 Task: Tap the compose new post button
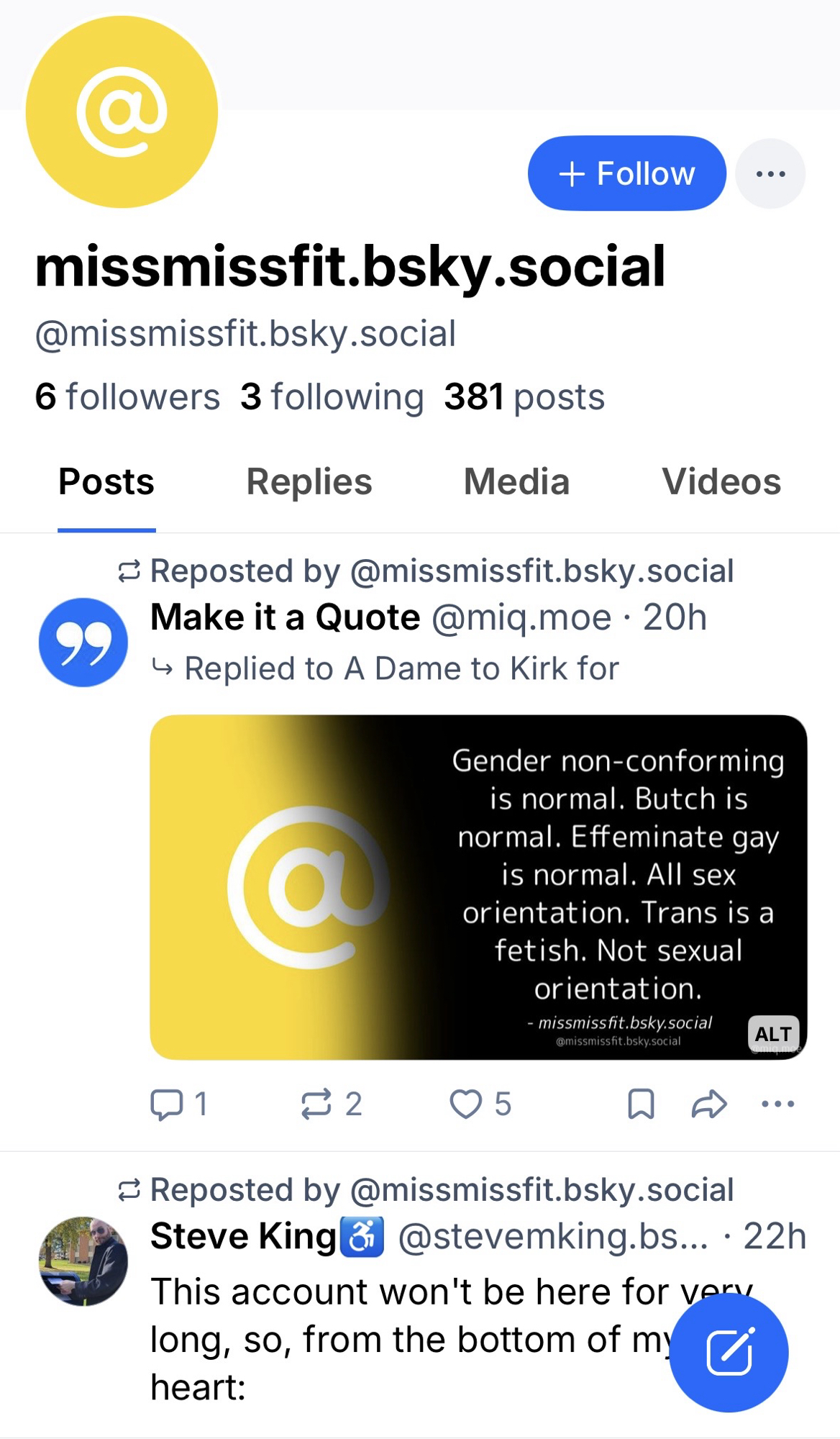pos(729,1353)
